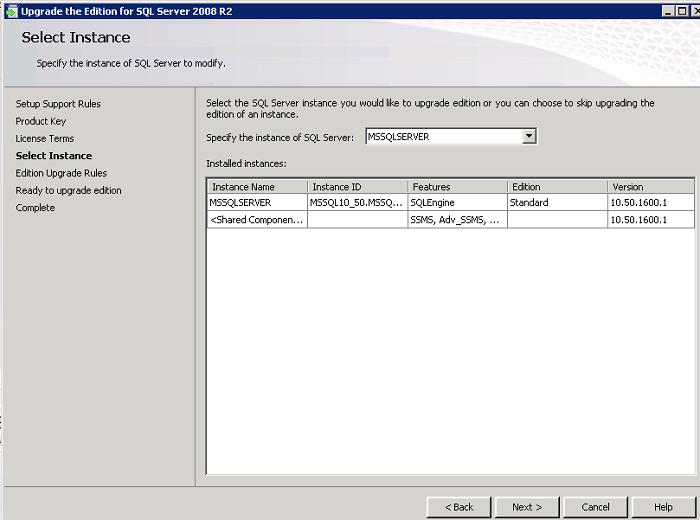Sort by Features column header
Viewport: 700px width, 520px height.
click(458, 187)
